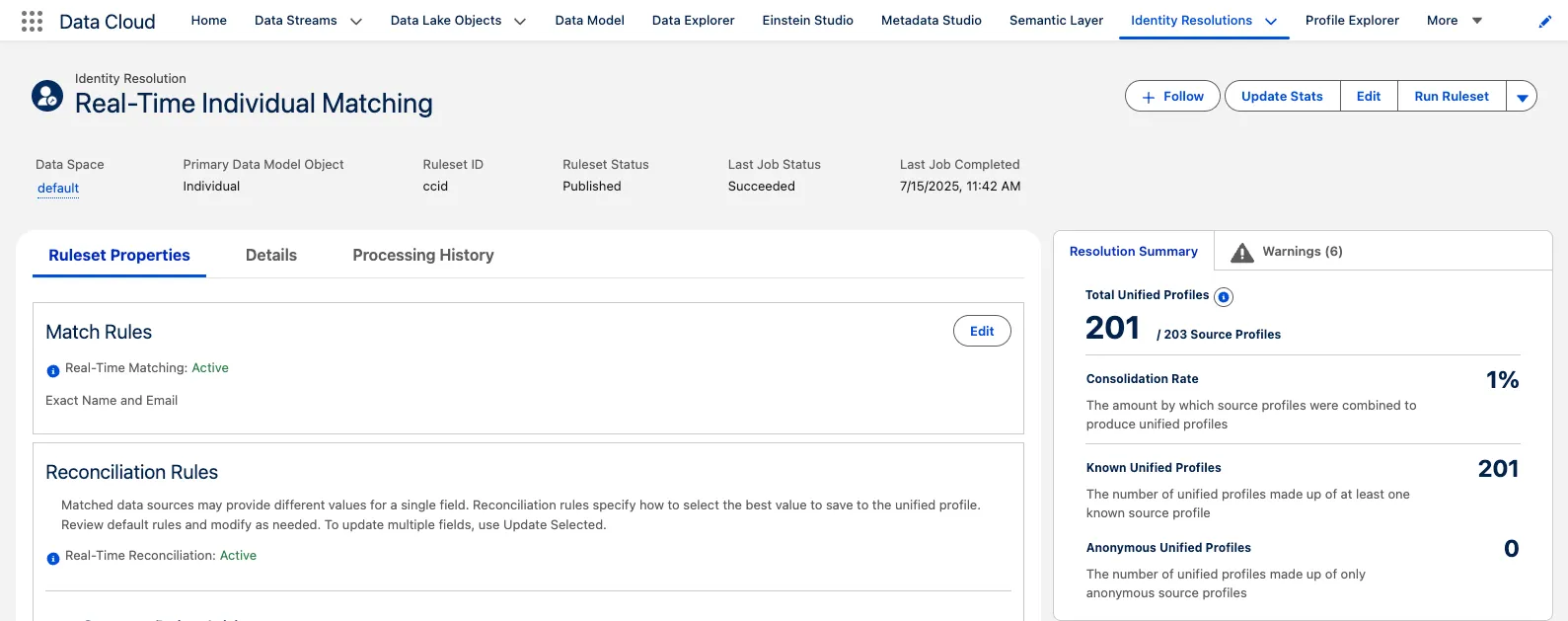
Task: Click info icon beside Real-Time Reconciliation
Action: coord(53,559)
